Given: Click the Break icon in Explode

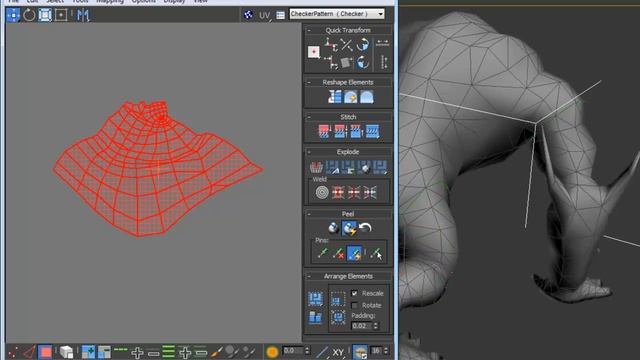Looking at the screenshot, I should [316, 167].
